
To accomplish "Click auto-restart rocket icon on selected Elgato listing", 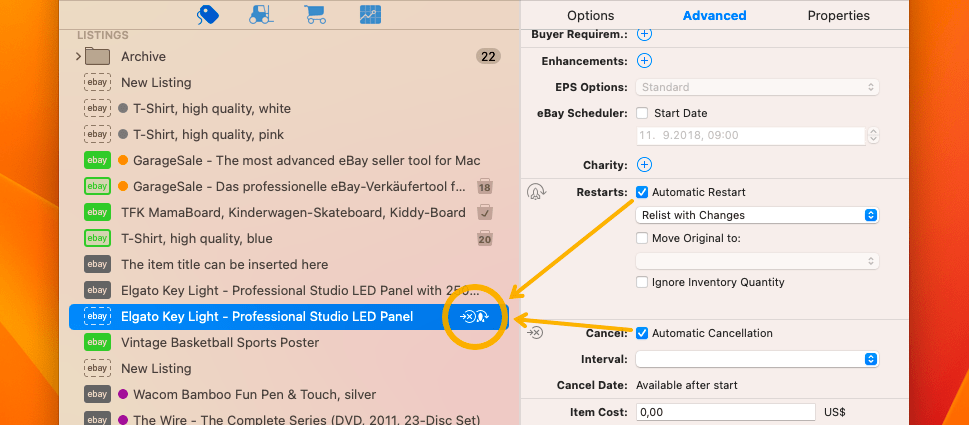I will click(x=482, y=317).
